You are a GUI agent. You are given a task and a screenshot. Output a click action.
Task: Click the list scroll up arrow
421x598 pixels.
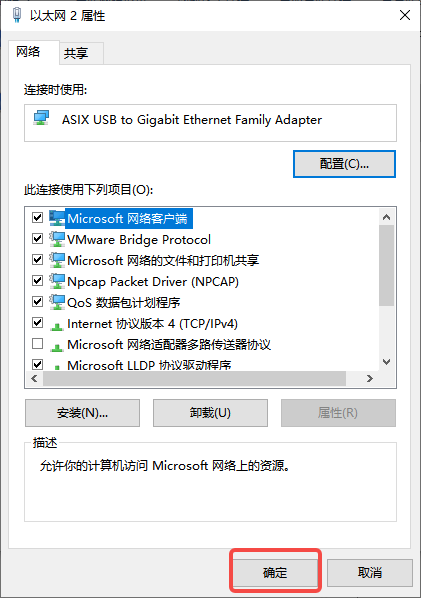pos(386,217)
